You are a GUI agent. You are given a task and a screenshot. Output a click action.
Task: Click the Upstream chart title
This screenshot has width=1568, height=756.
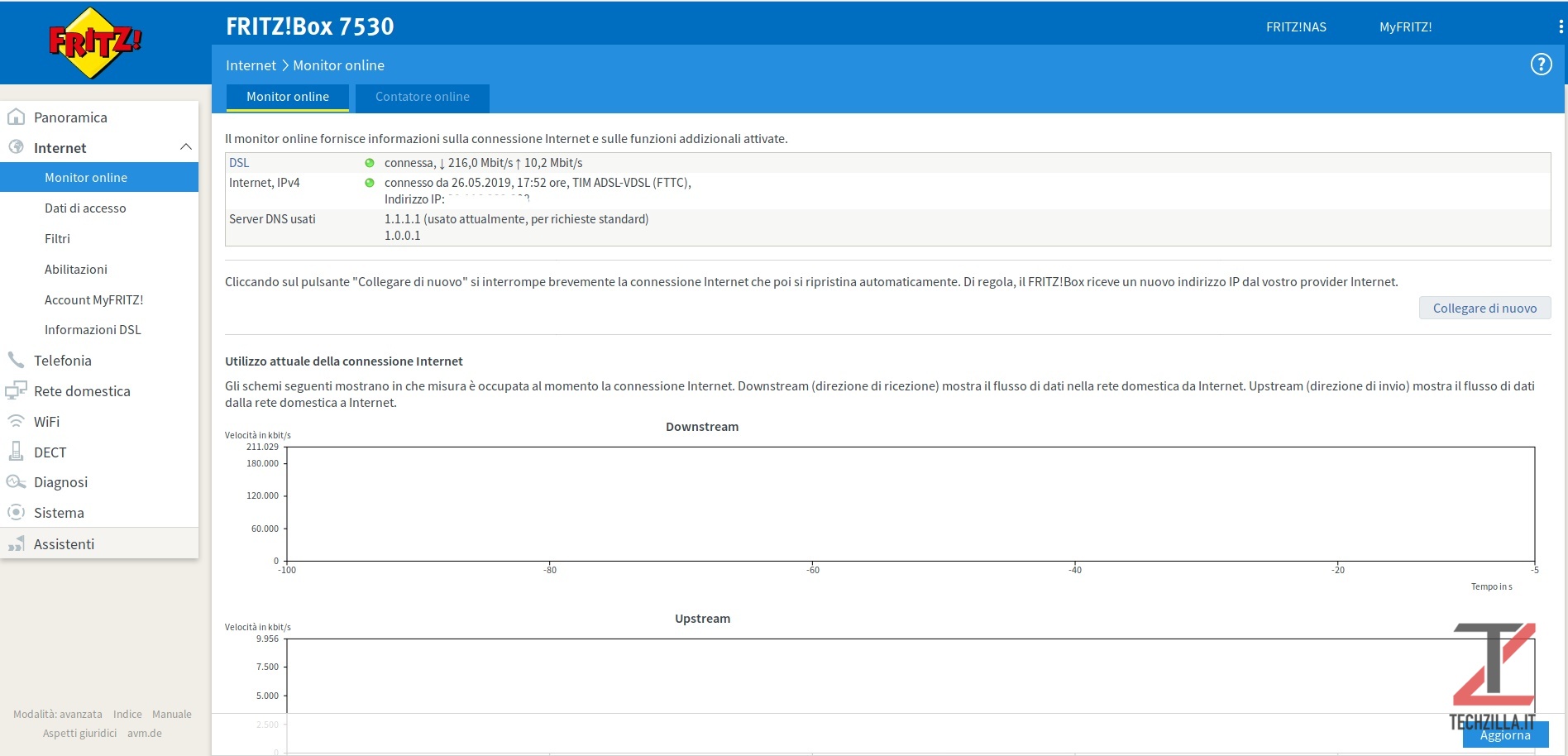tap(702, 619)
